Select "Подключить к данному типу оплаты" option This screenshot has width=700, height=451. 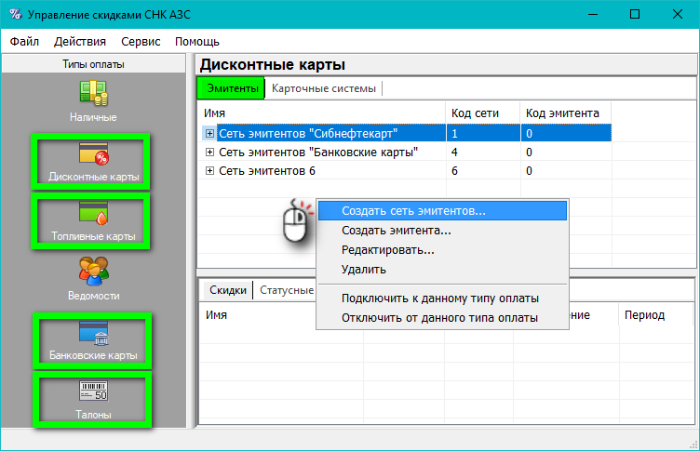439,298
